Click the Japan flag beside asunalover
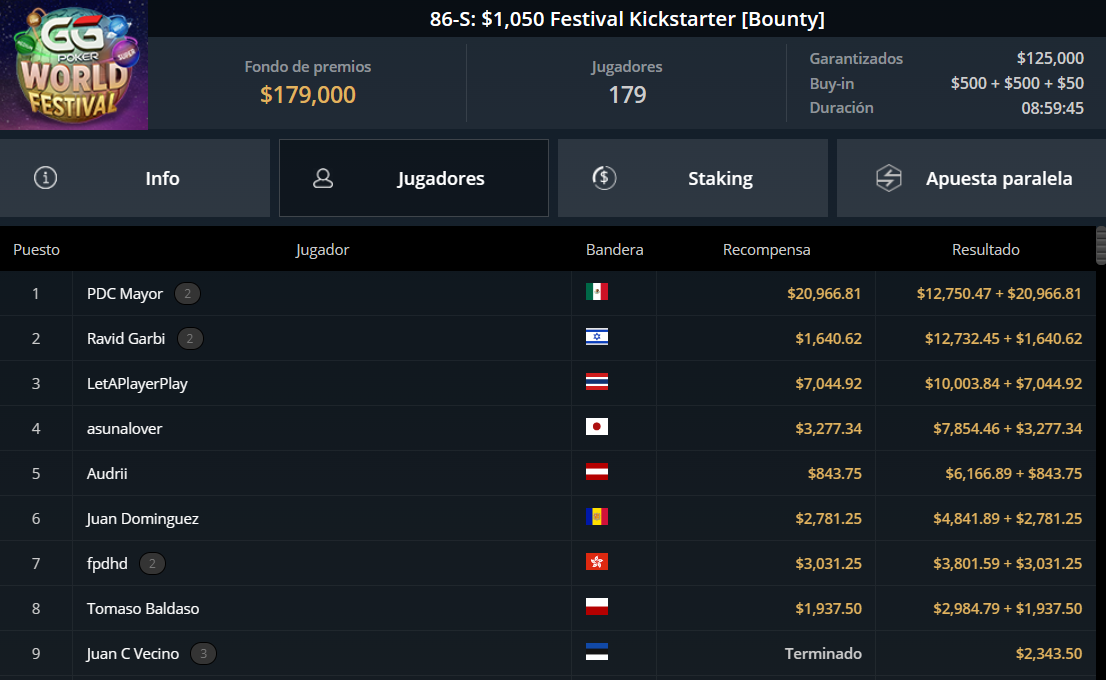The width and height of the screenshot is (1106, 680). click(597, 427)
